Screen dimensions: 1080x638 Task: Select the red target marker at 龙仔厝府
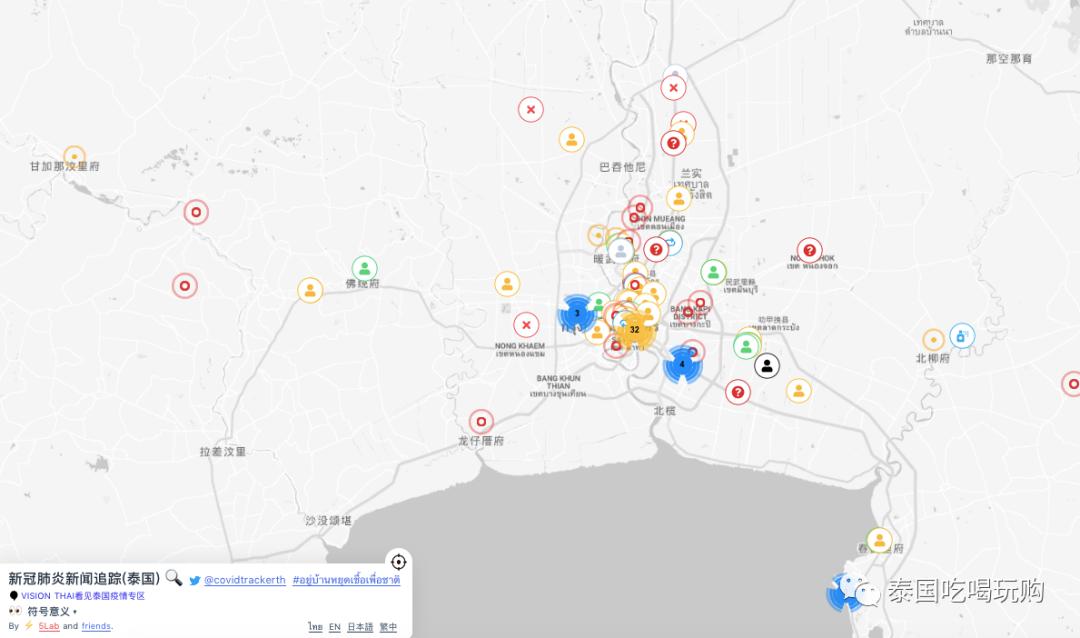pos(481,421)
